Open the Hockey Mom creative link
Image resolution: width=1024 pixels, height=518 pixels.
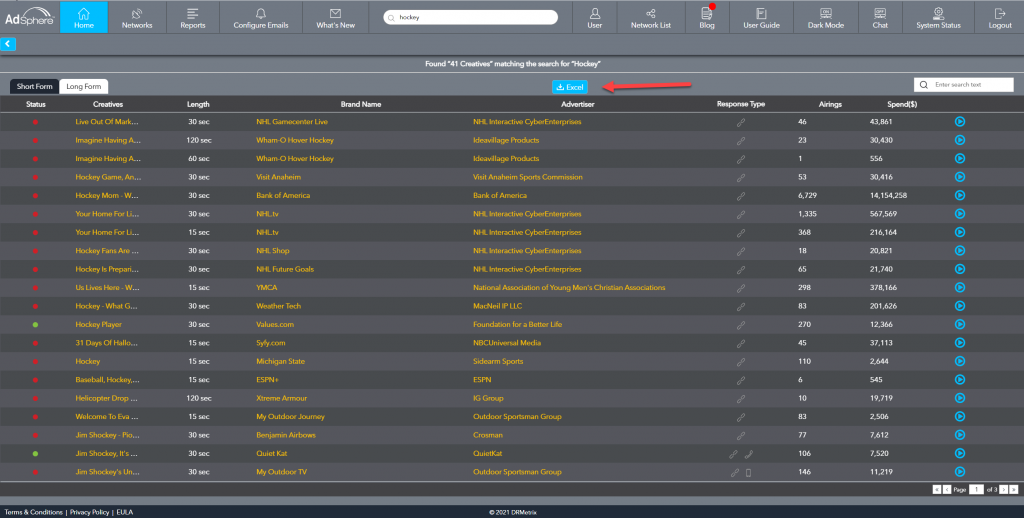click(106, 195)
